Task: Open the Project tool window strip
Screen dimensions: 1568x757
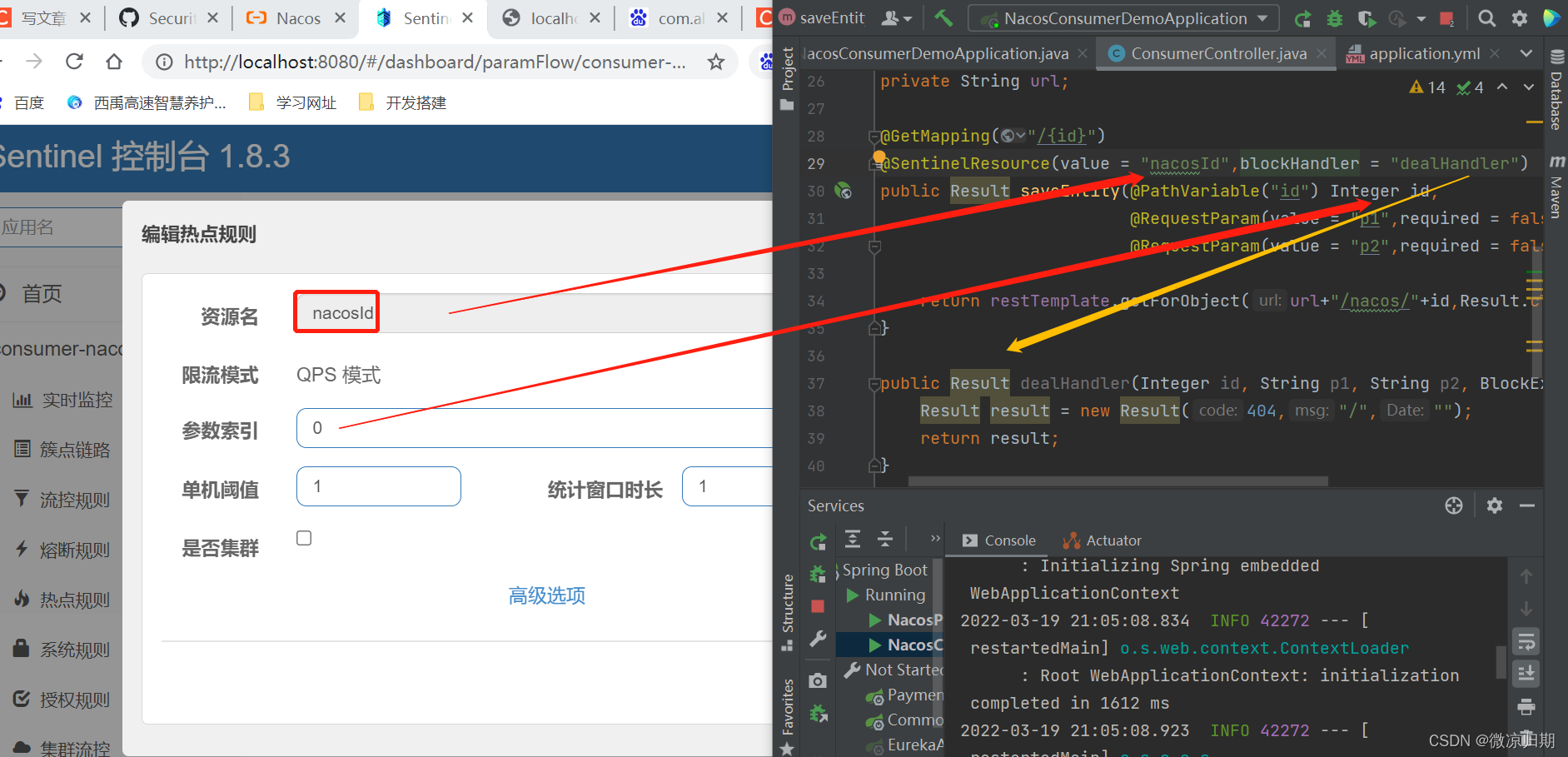Action: point(787,79)
